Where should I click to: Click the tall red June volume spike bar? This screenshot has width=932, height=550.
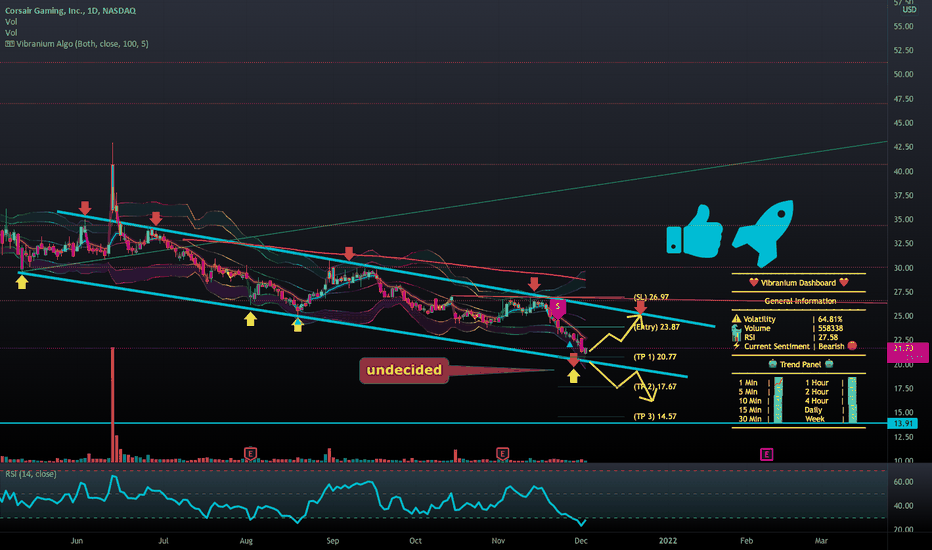pos(112,404)
